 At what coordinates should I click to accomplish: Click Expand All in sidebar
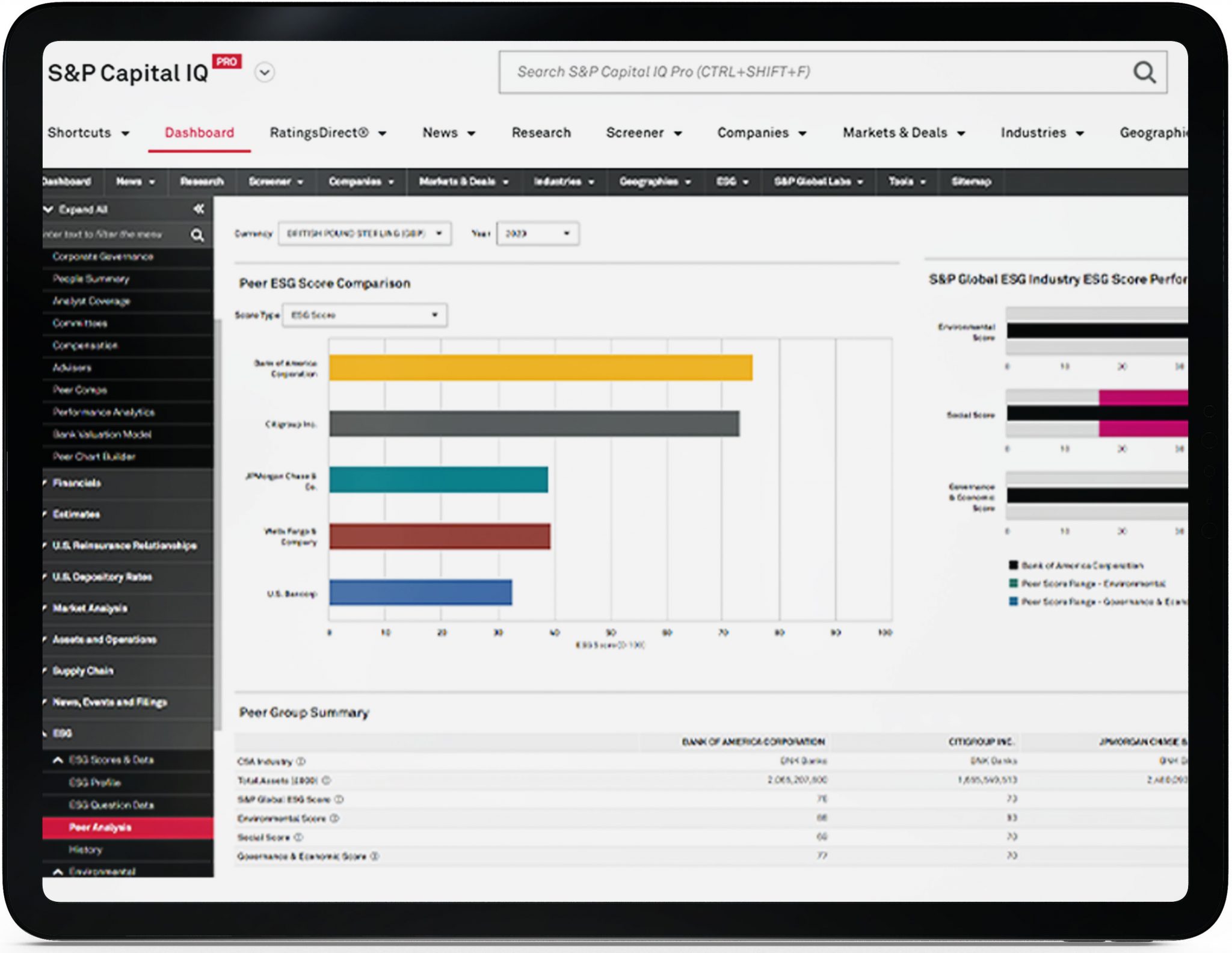point(76,209)
